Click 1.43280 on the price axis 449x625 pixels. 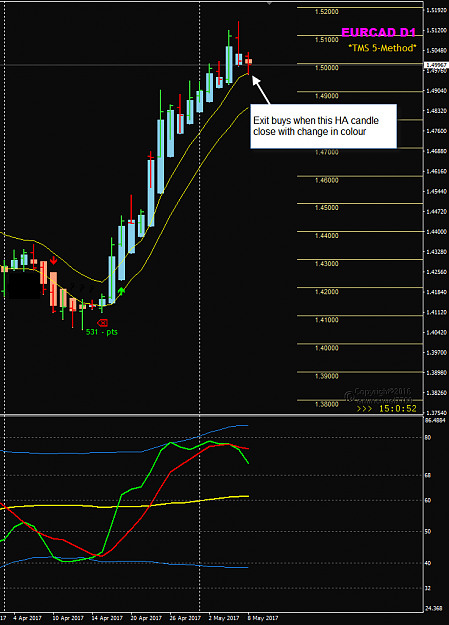(x=436, y=252)
